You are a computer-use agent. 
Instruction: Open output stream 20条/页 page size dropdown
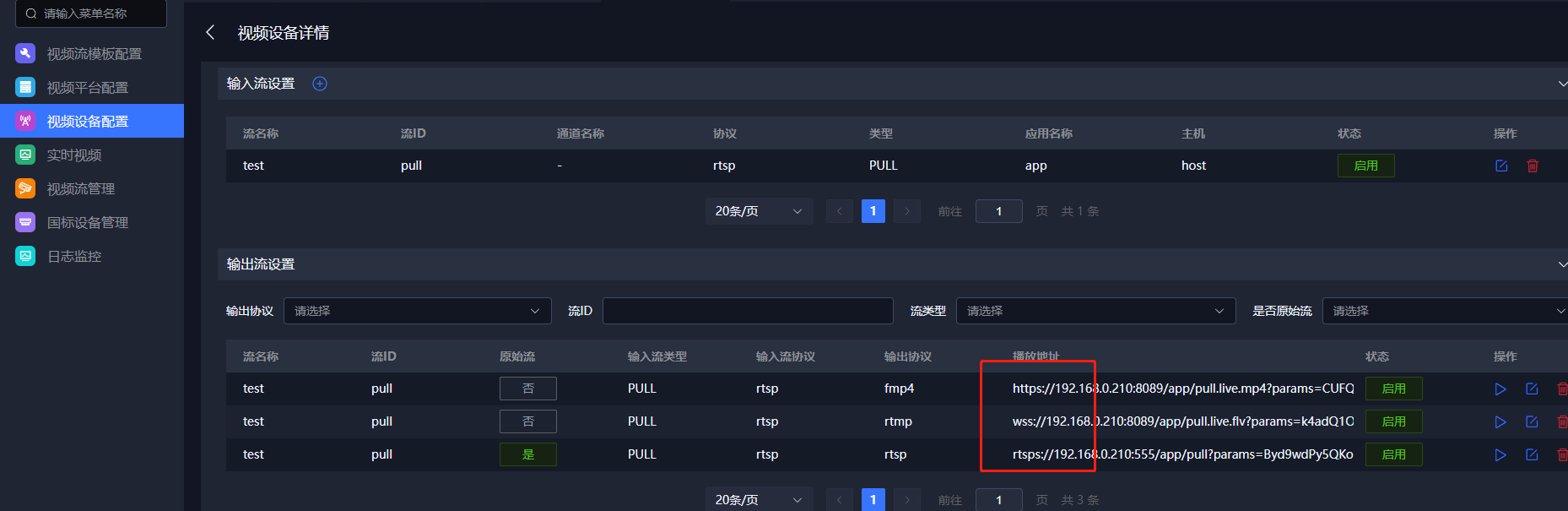click(x=759, y=500)
